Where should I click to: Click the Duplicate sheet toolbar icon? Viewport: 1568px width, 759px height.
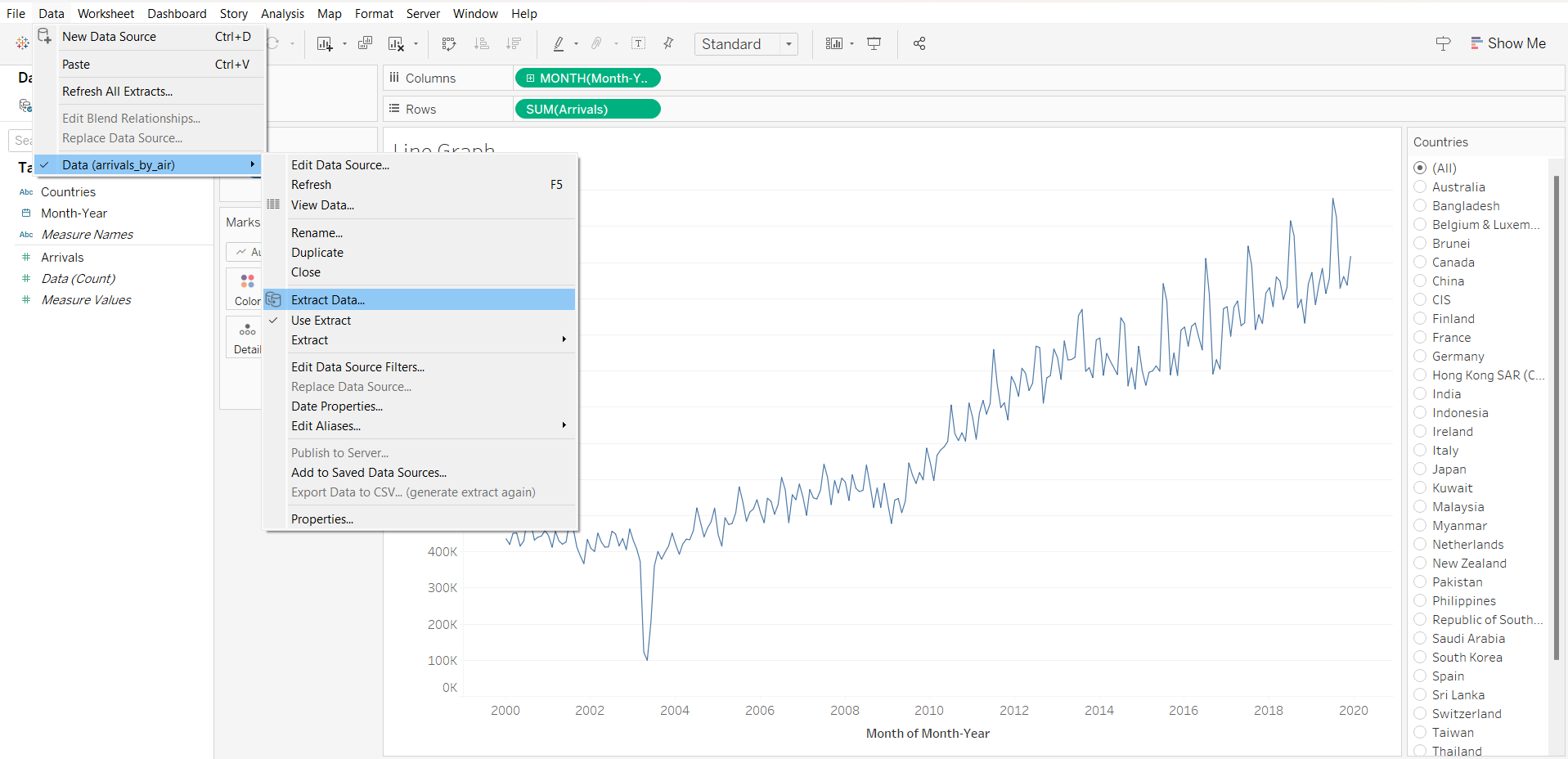tap(365, 44)
